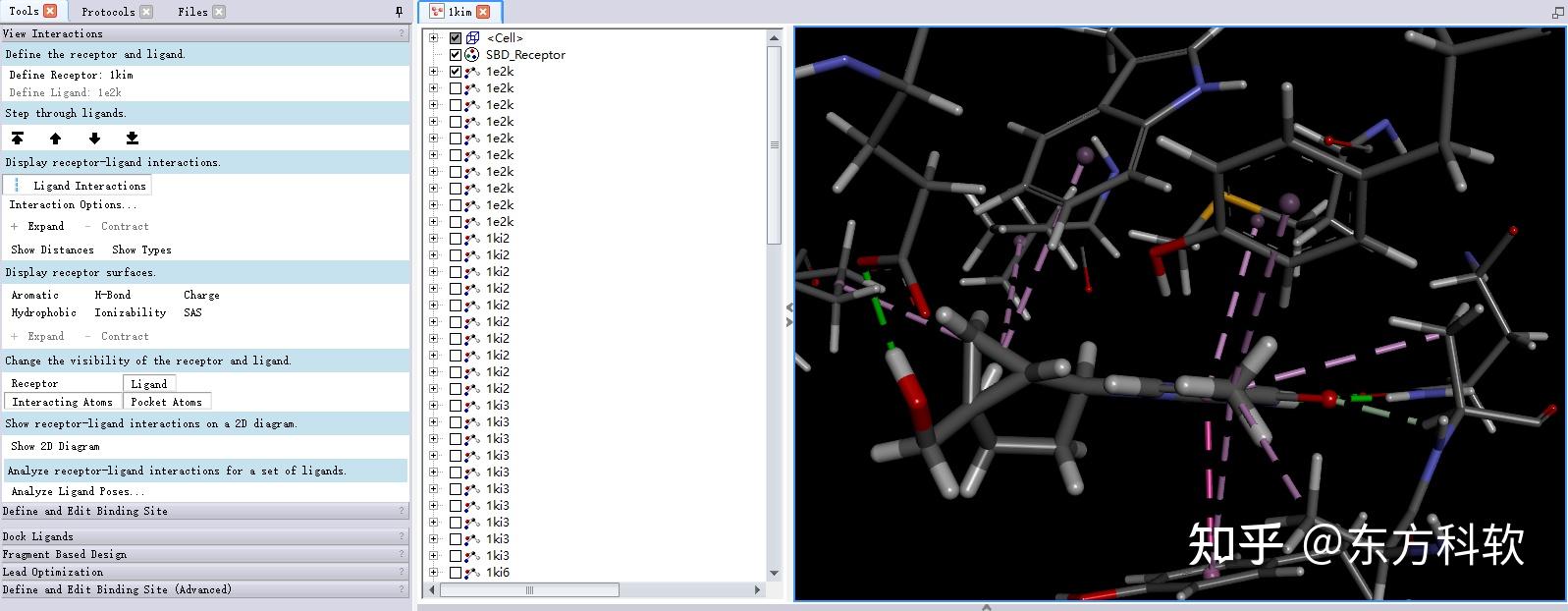Switch to the Files tab
Screen dimensions: 1568x611
pyautogui.click(x=192, y=12)
